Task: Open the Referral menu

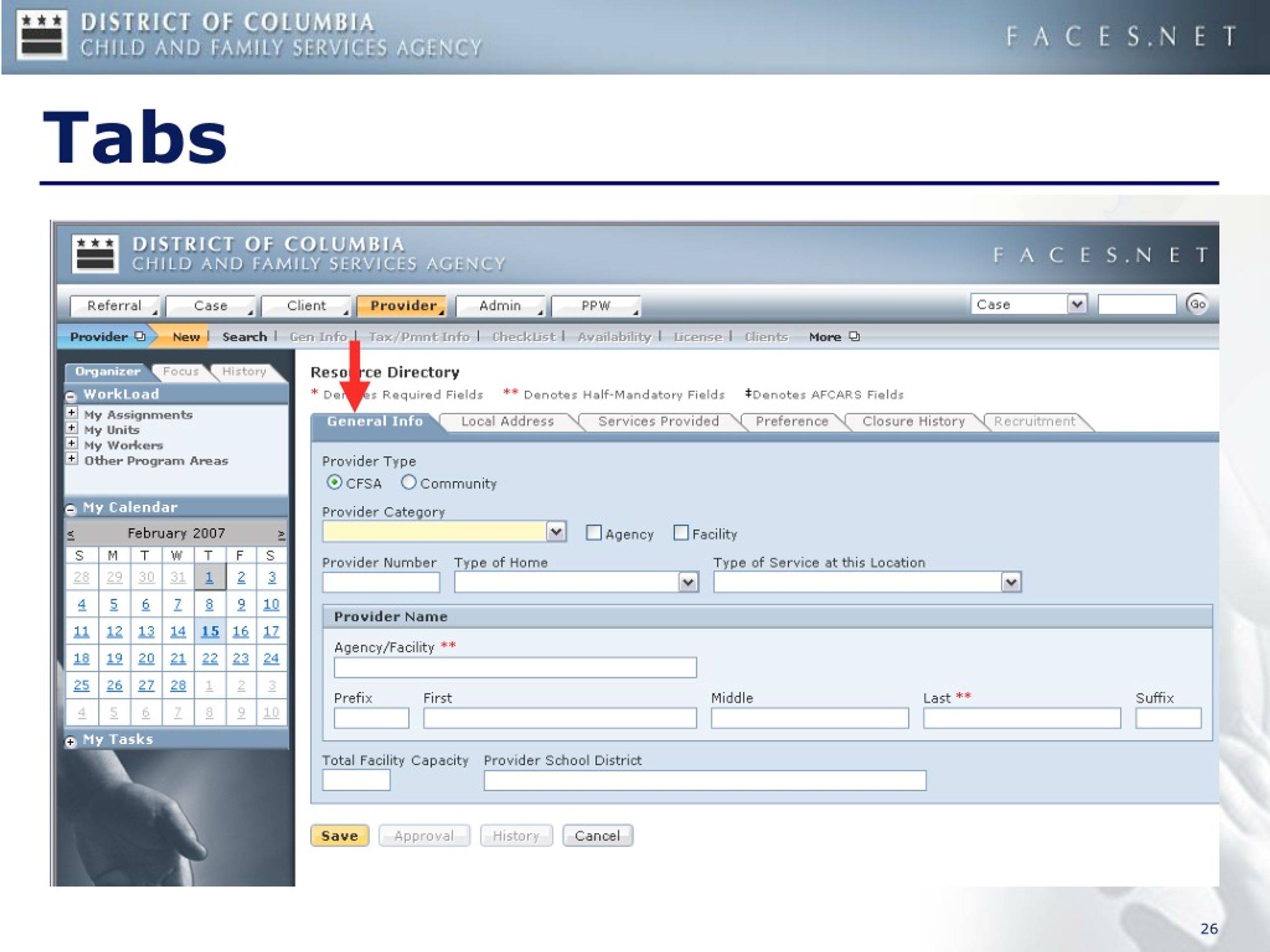Action: point(115,306)
